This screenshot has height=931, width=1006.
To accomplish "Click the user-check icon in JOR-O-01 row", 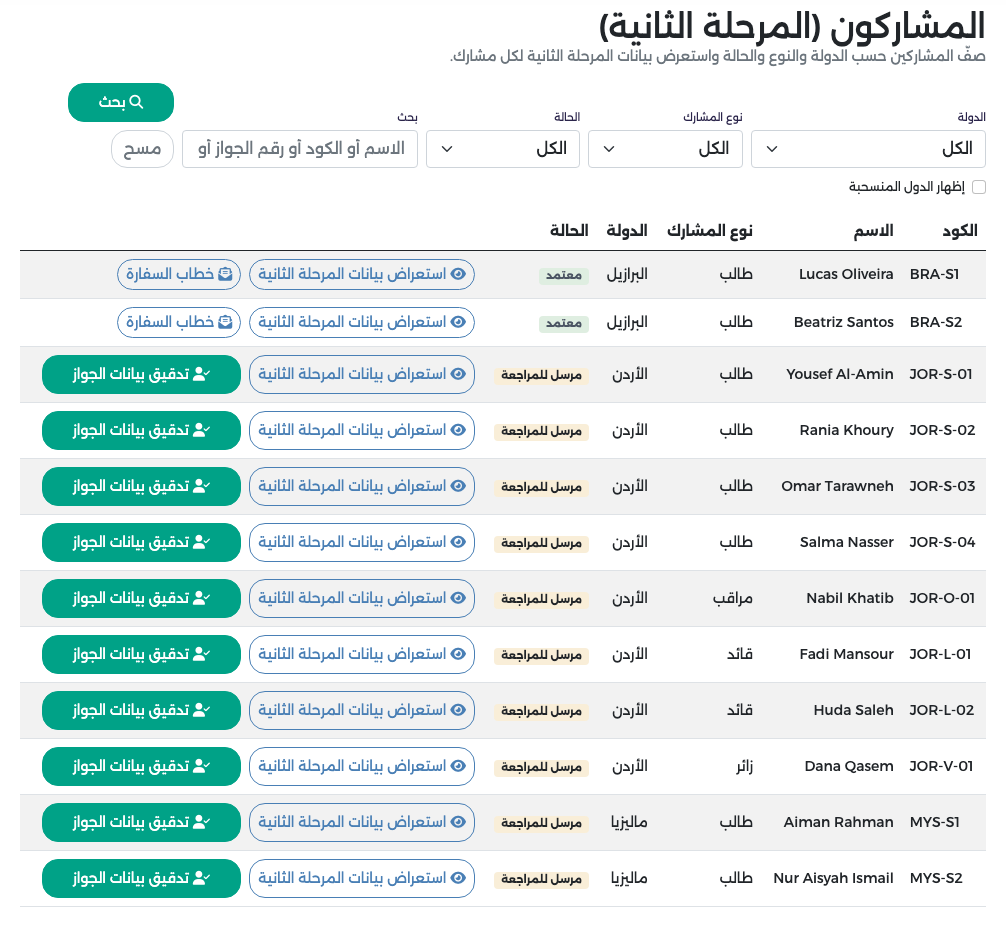I will 201,598.
